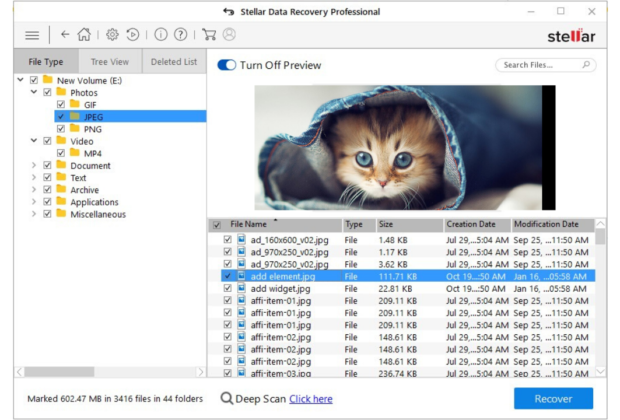
Task: Click the Miscellaneous folder icon
Action: [61, 213]
